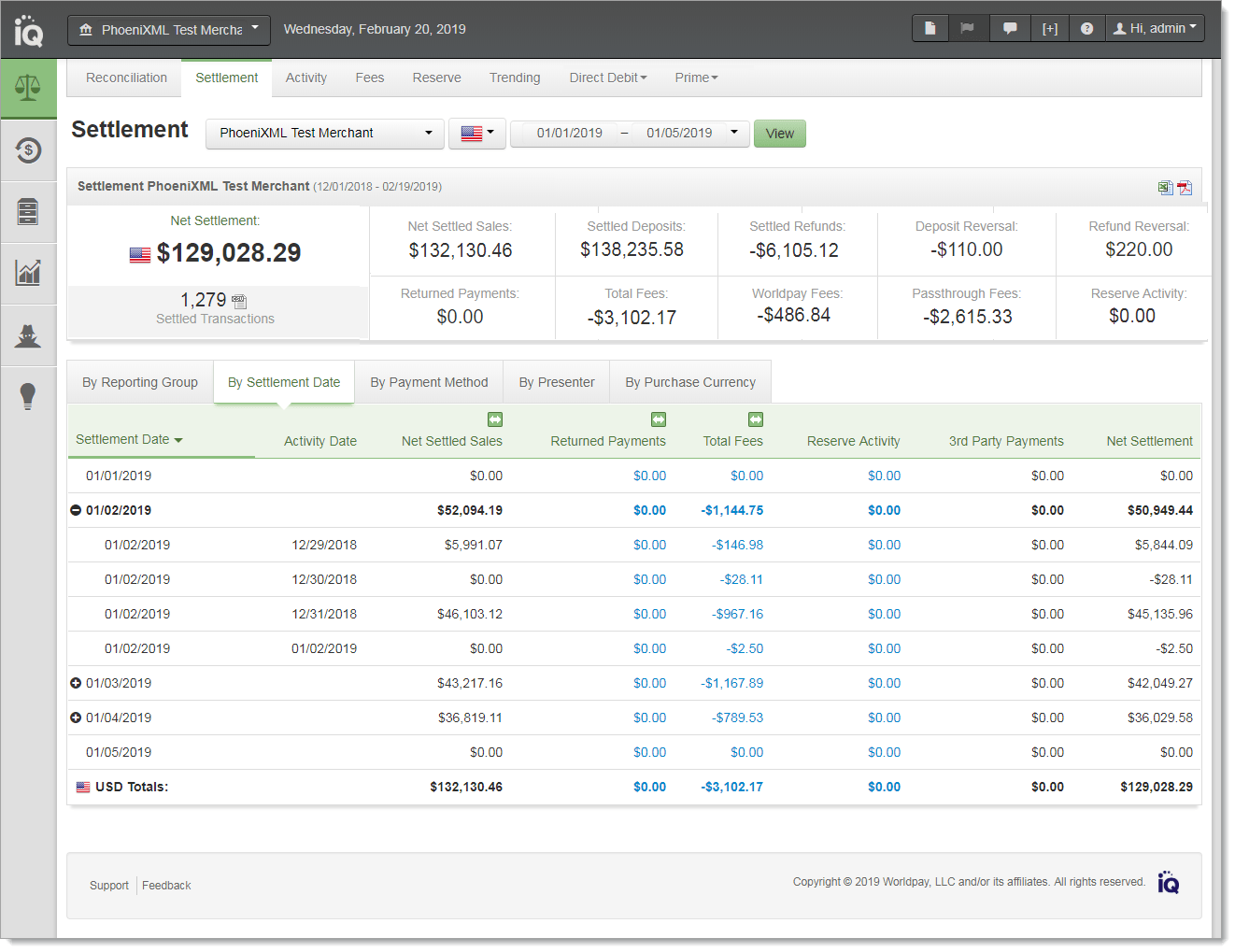
Task: Click the start date 01/01/2019 field
Action: [570, 134]
